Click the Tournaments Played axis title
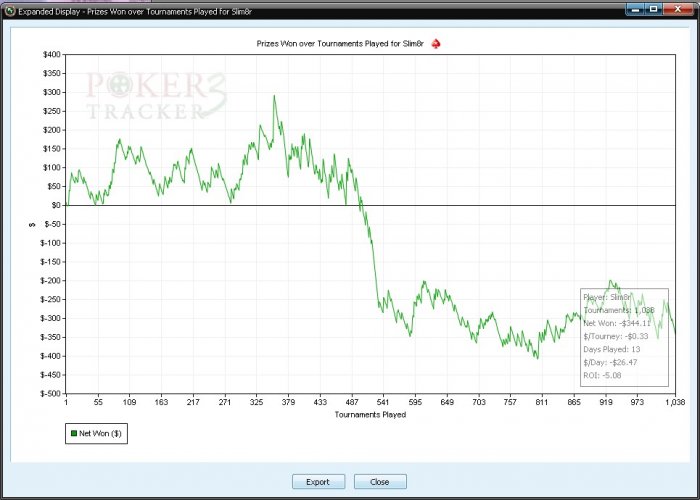700x500 pixels. coord(370,415)
